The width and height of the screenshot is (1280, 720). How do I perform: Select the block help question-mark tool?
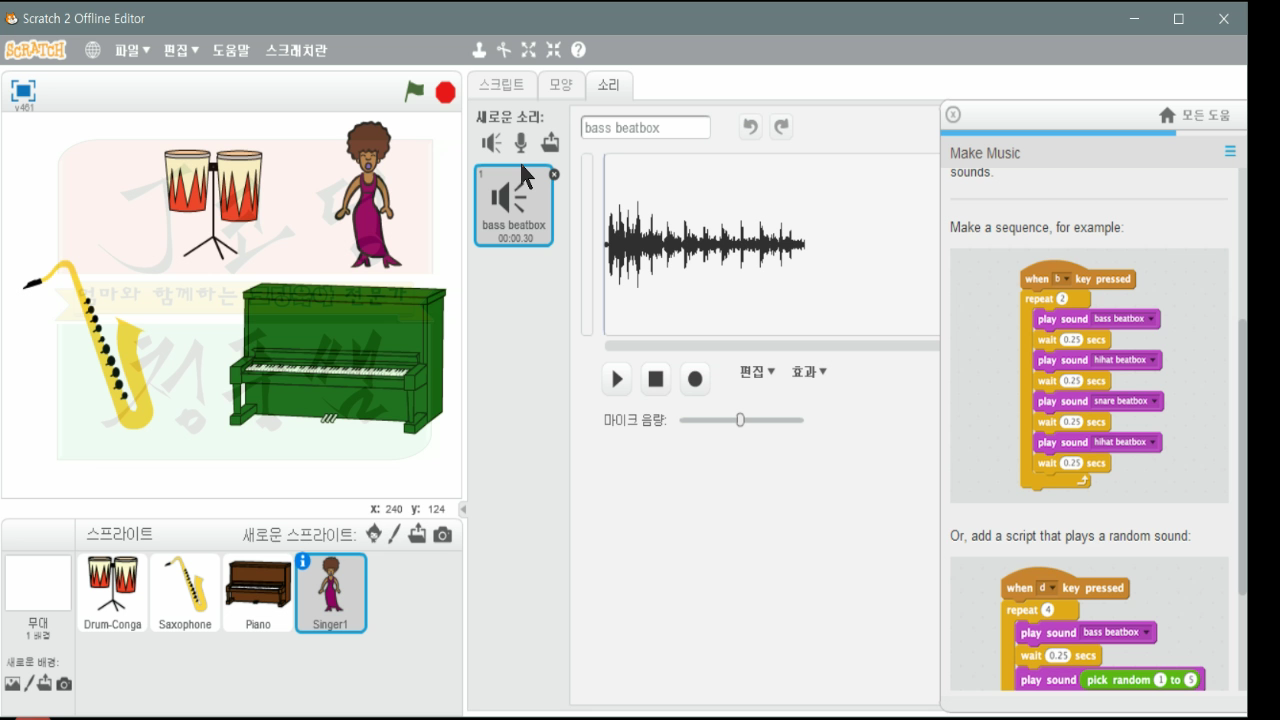click(578, 50)
